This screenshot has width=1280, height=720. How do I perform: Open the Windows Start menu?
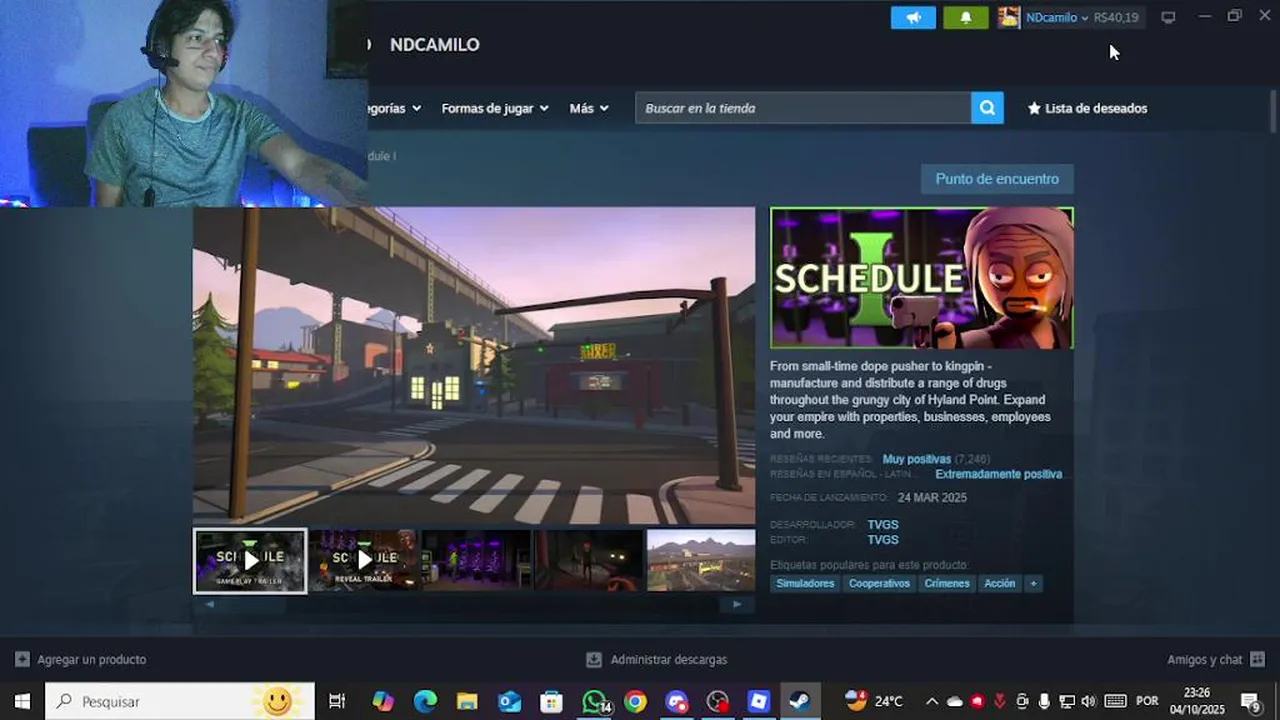22,701
